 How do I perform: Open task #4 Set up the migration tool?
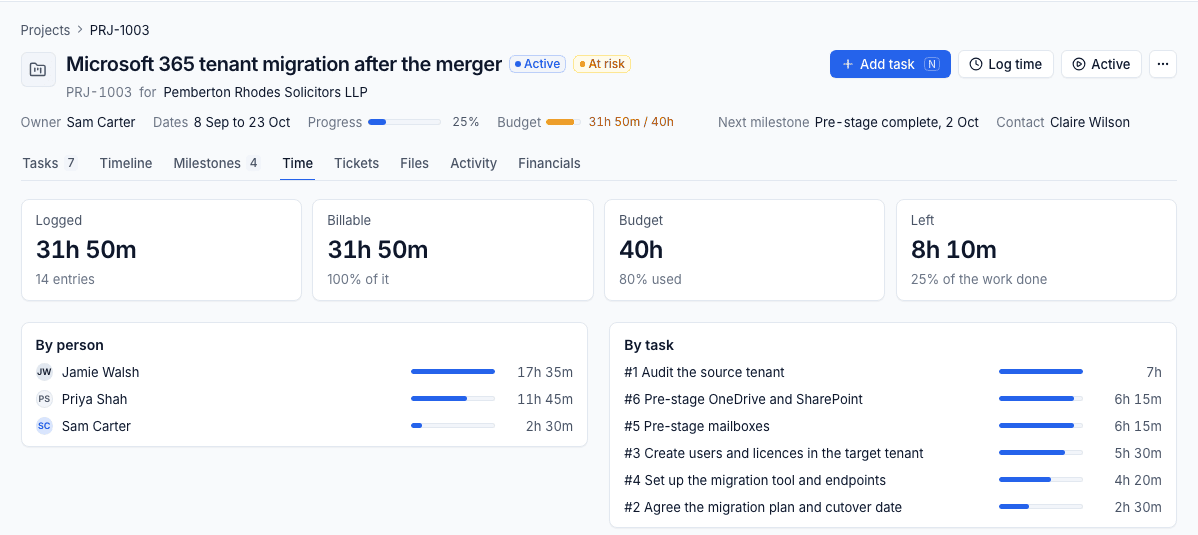tap(755, 480)
